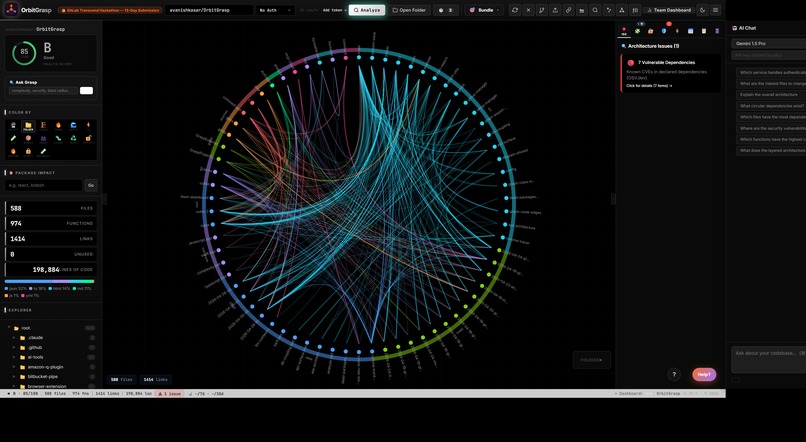The width and height of the screenshot is (806, 442).
Task: Click the 1414 Links stat card
Action: pos(51,238)
